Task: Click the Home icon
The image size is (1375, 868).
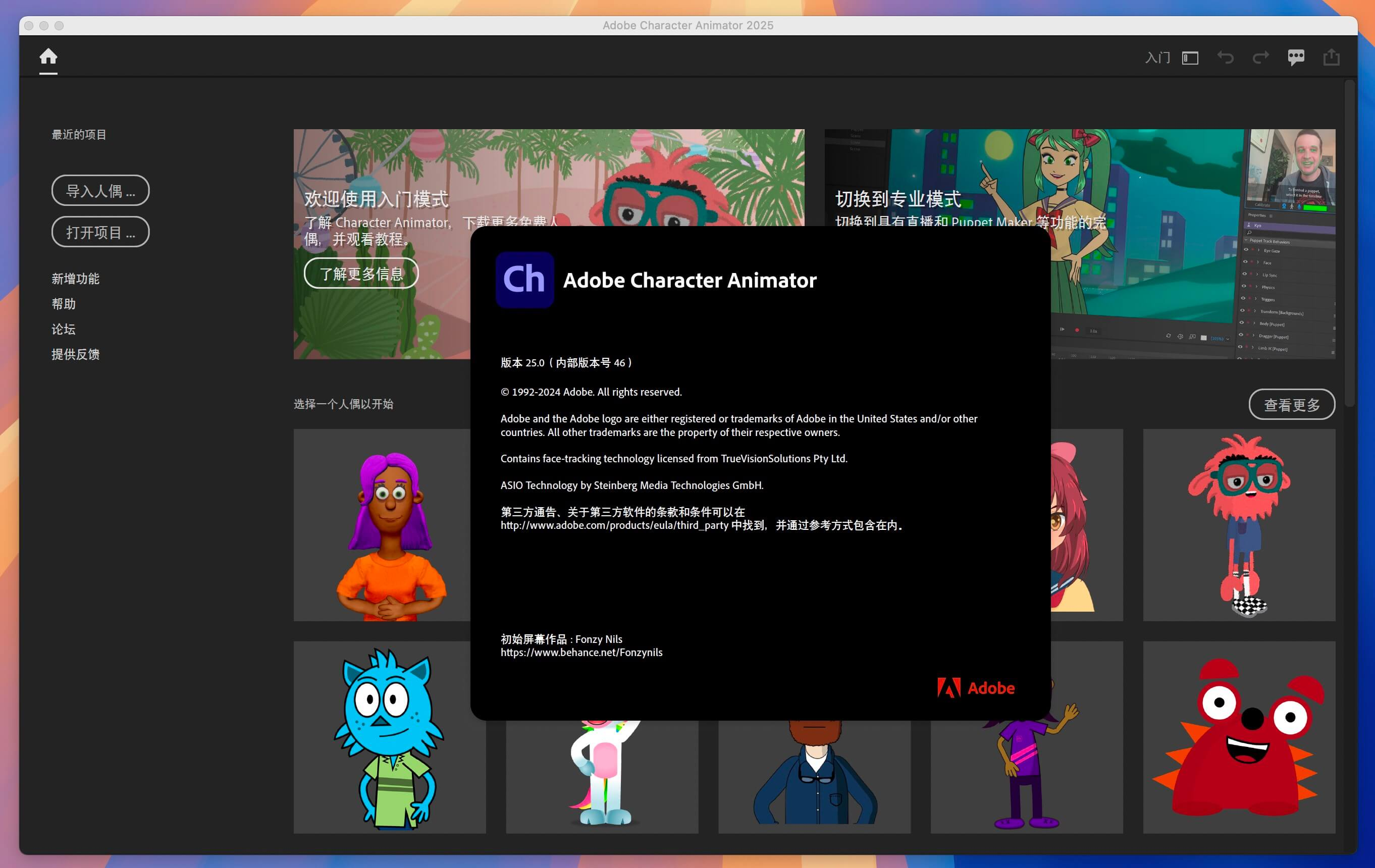Action: 48,57
